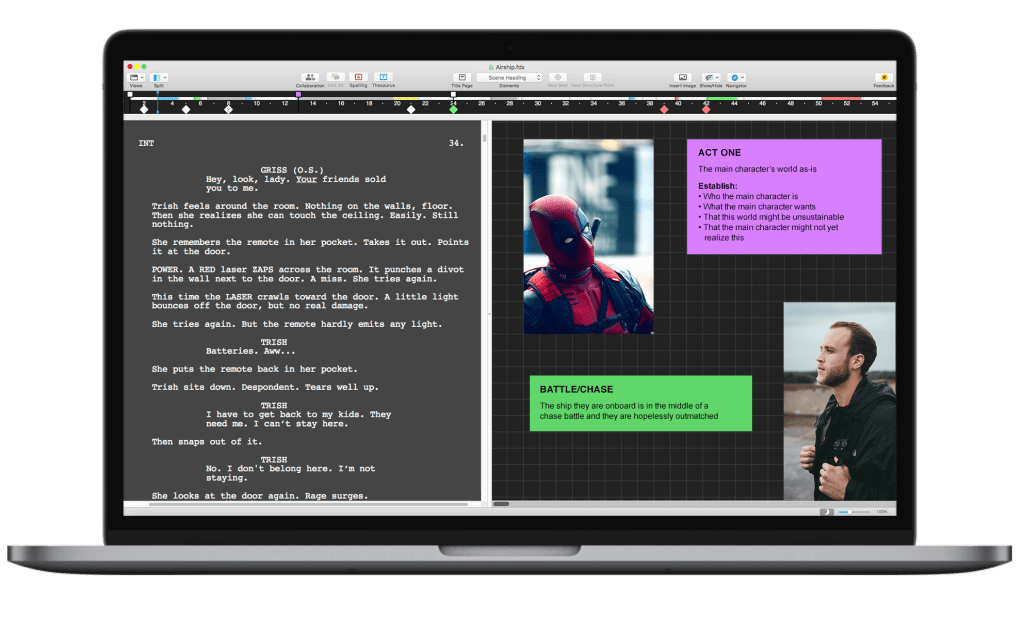Open the Feedback button
The image size is (1023, 620).
(x=884, y=77)
